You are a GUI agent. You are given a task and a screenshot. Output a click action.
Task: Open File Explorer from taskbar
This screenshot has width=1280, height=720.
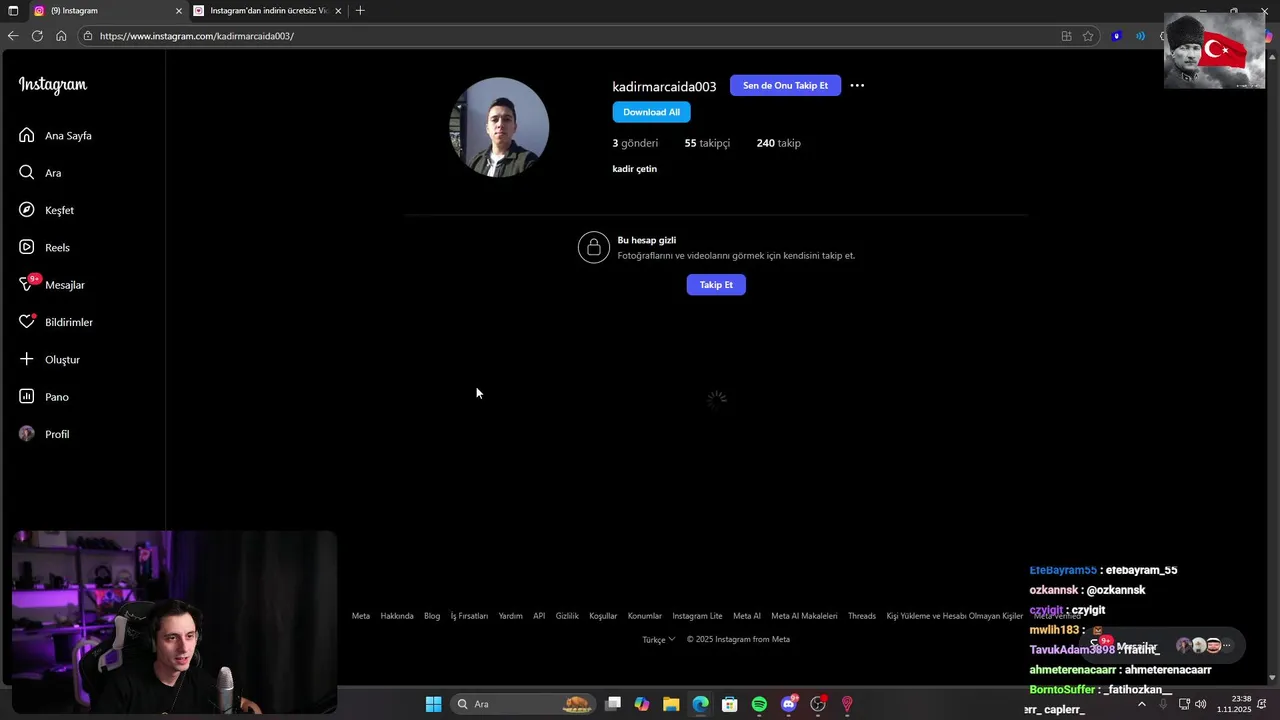click(671, 704)
